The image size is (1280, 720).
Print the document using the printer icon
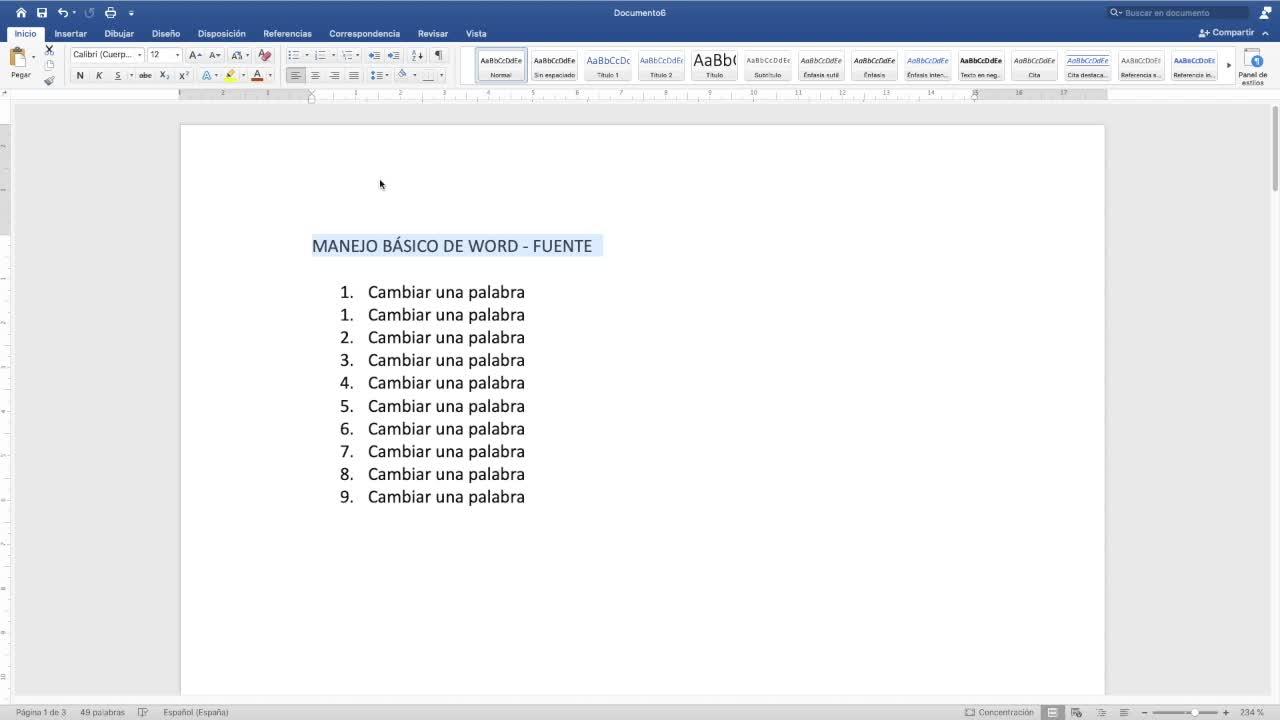pyautogui.click(x=110, y=13)
